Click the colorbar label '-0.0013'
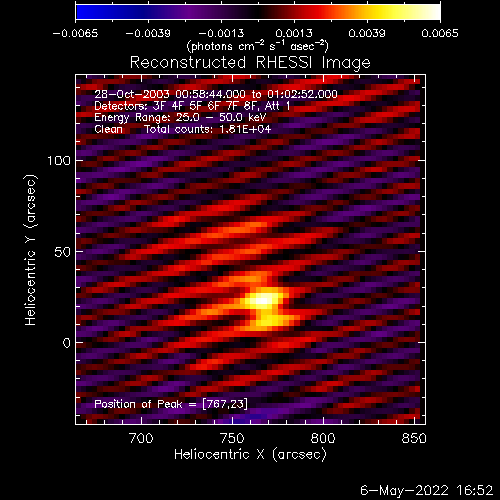 coord(221,33)
